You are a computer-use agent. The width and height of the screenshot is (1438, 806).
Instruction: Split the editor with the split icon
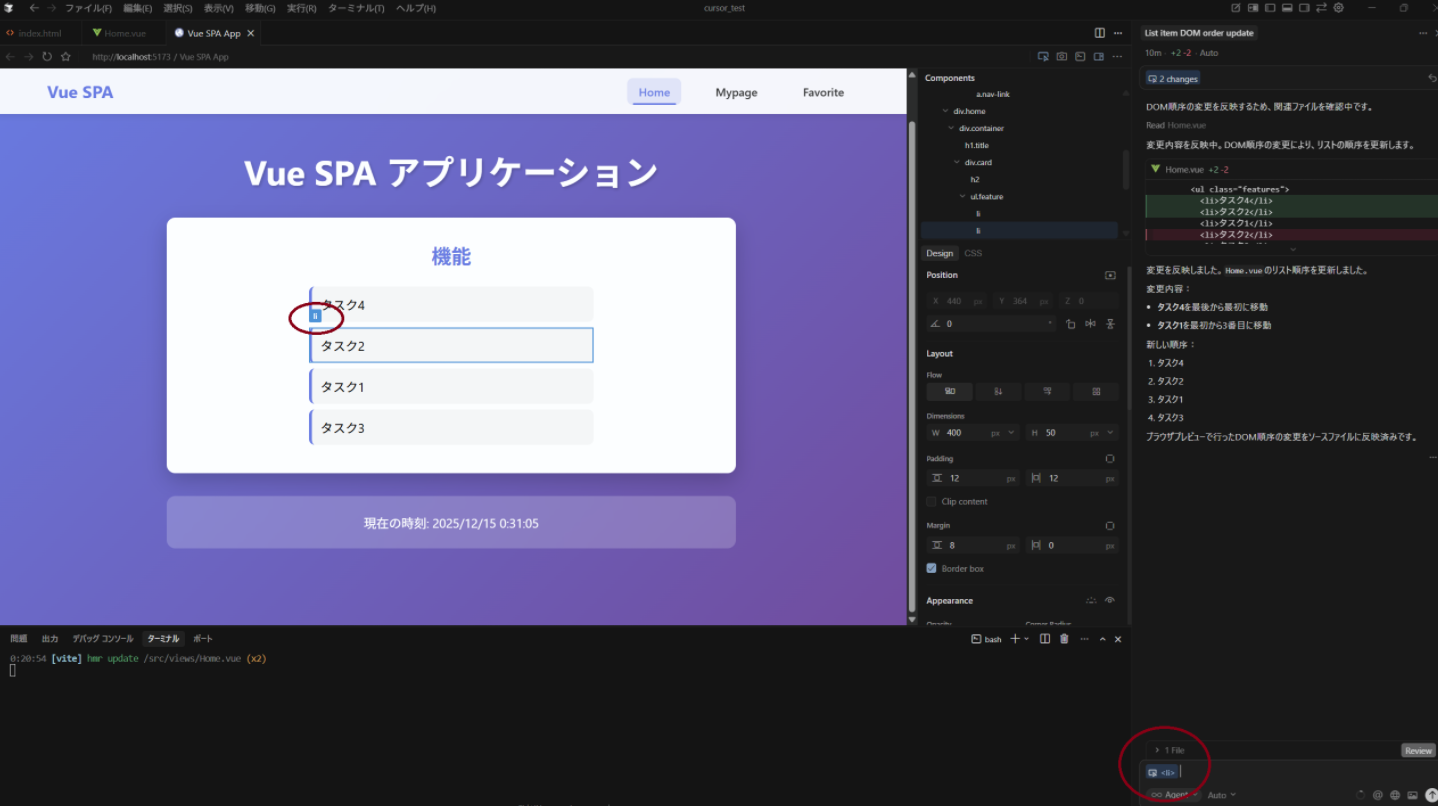pos(1100,33)
